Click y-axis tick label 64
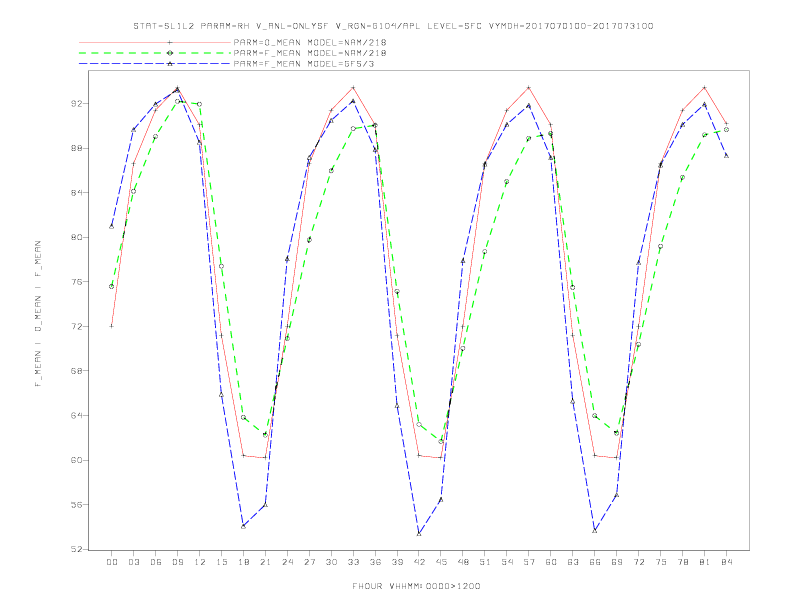This screenshot has height=612, width=792. click(76, 416)
